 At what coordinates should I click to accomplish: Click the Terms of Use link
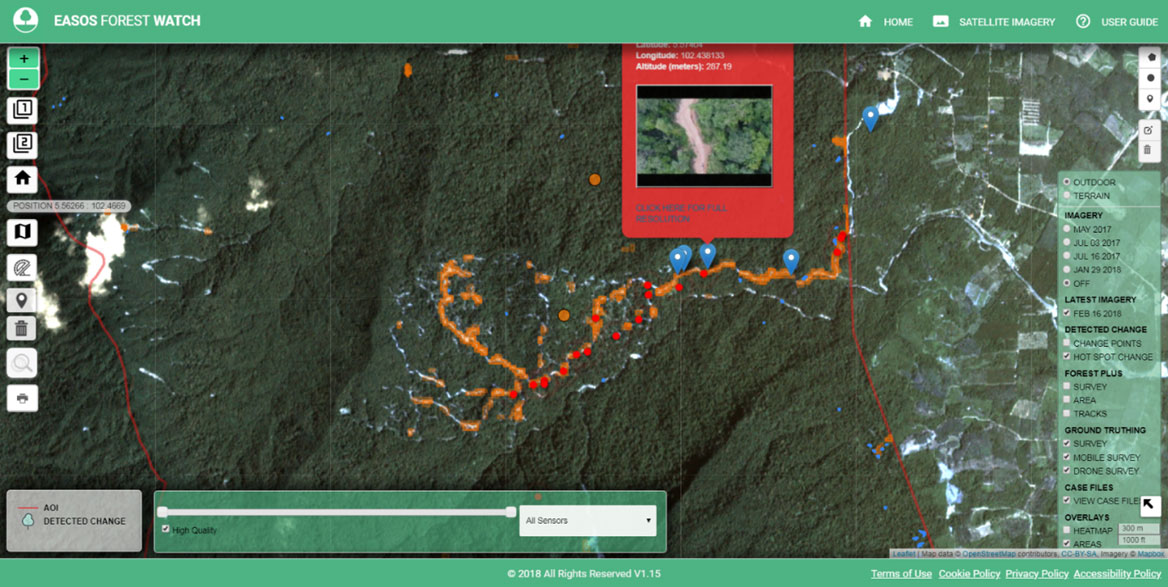[901, 574]
